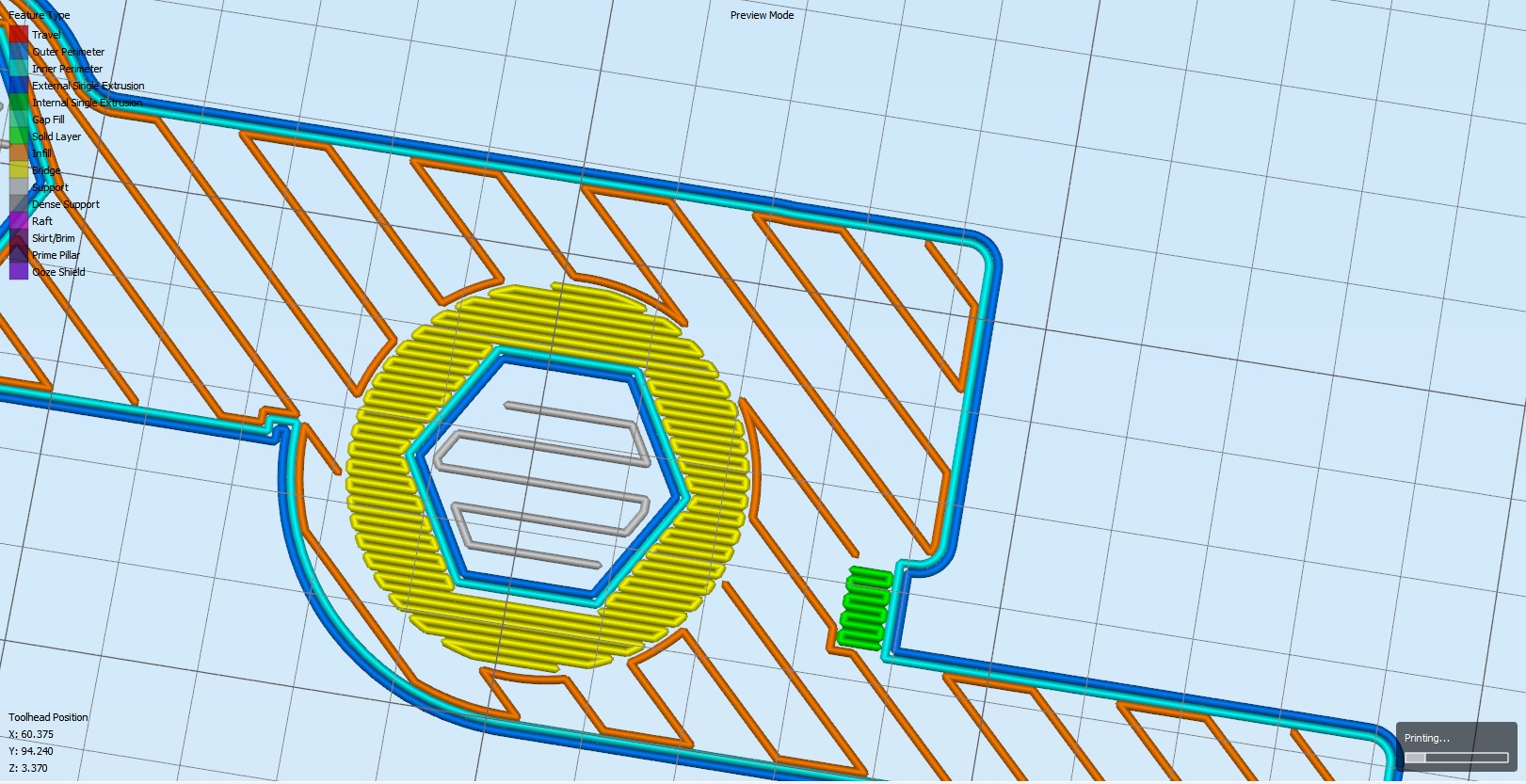
Task: Click the Ooze Shield color swatch
Action: click(19, 272)
